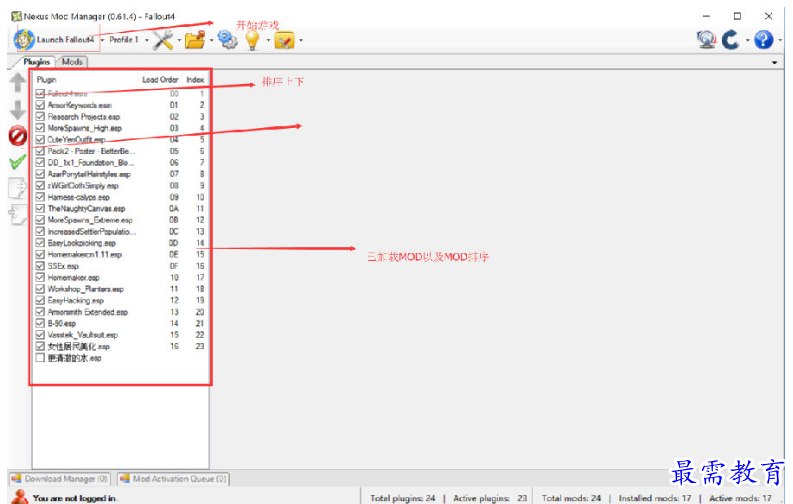Select the DD_1x1_Foundation_Blo... row
The height and width of the screenshot is (504, 793).
click(120, 162)
